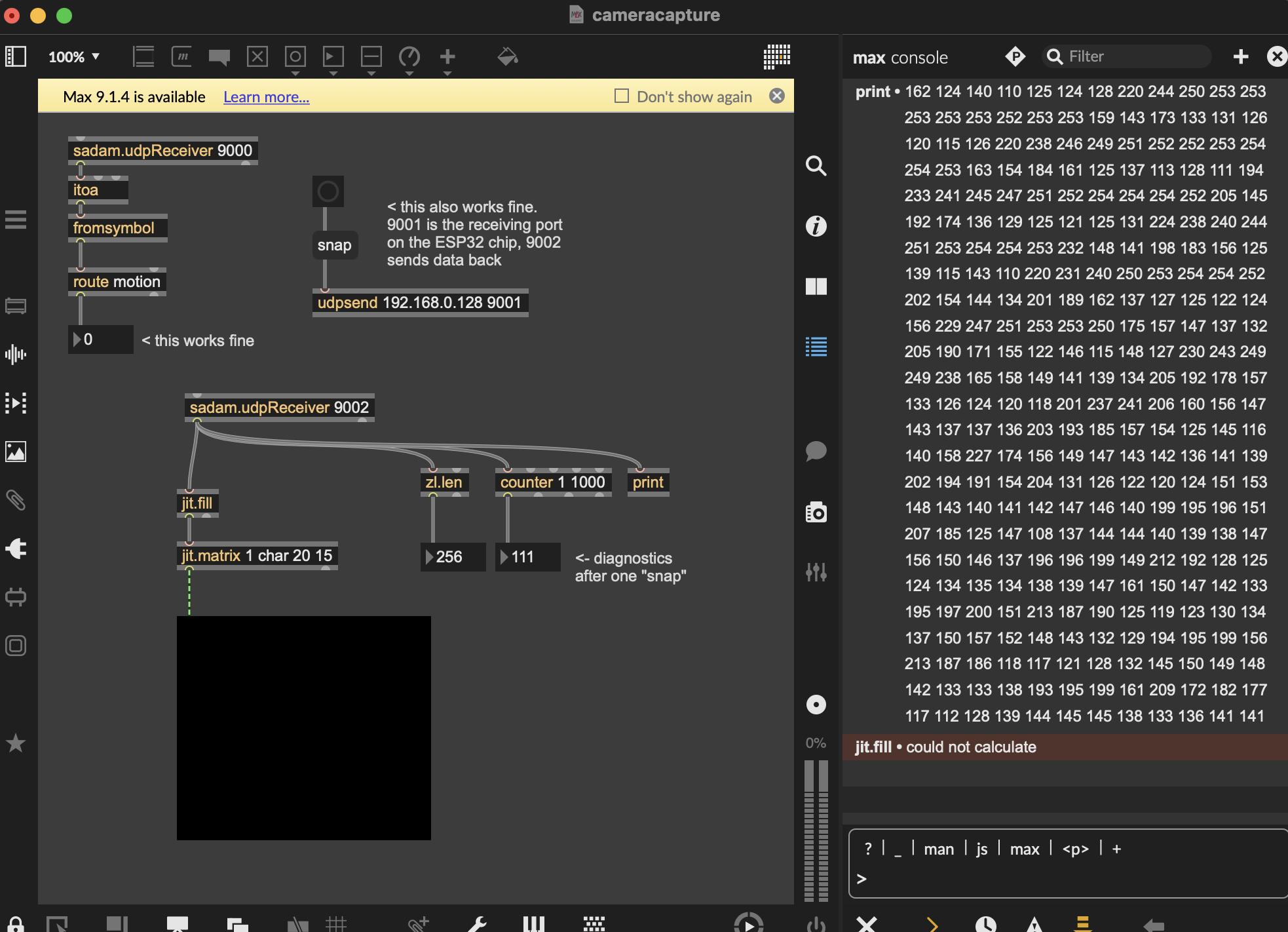1288x932 pixels.
Task: Toggle the patcher lock icon
Action: click(16, 924)
